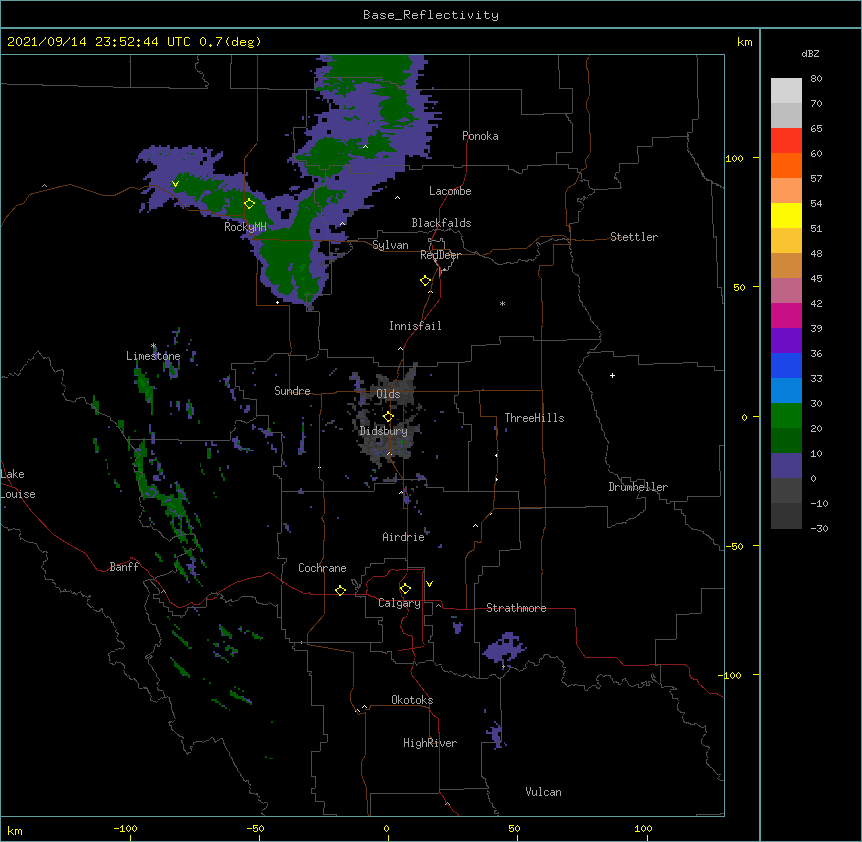Click the Drumheller city label
The image size is (862, 842).
[x=638, y=487]
